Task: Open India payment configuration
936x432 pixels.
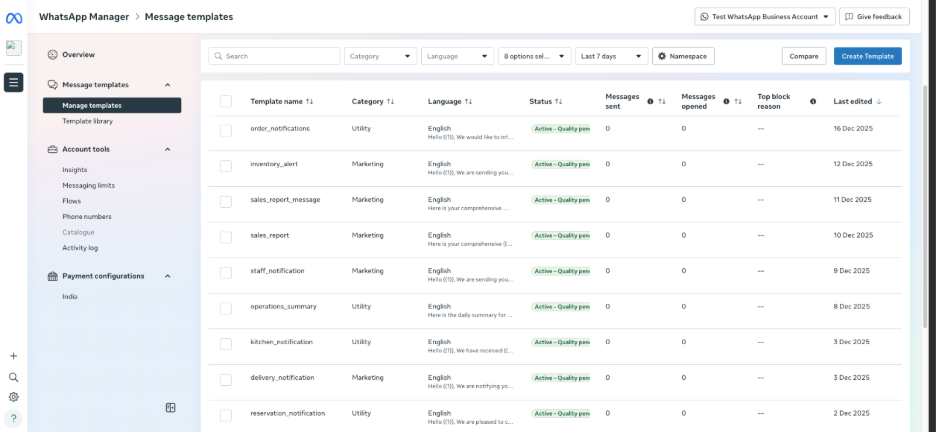Action: coord(70,297)
